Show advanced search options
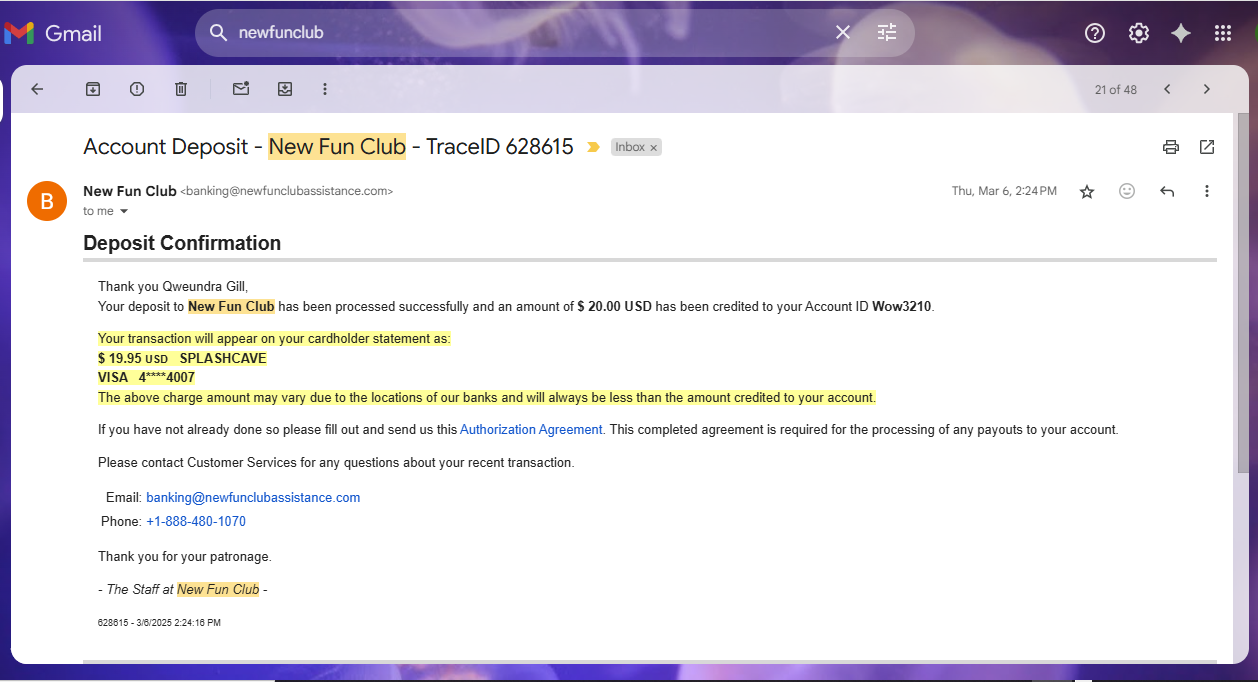The height and width of the screenshot is (682, 1258). click(x=887, y=33)
